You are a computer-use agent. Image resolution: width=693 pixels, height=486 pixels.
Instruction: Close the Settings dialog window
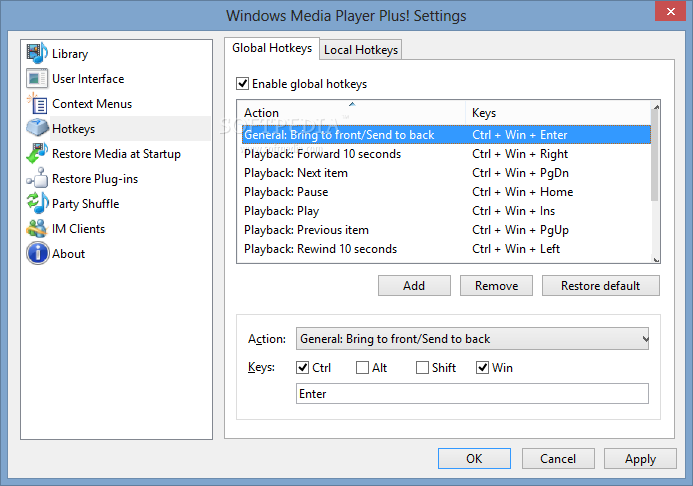[x=670, y=11]
